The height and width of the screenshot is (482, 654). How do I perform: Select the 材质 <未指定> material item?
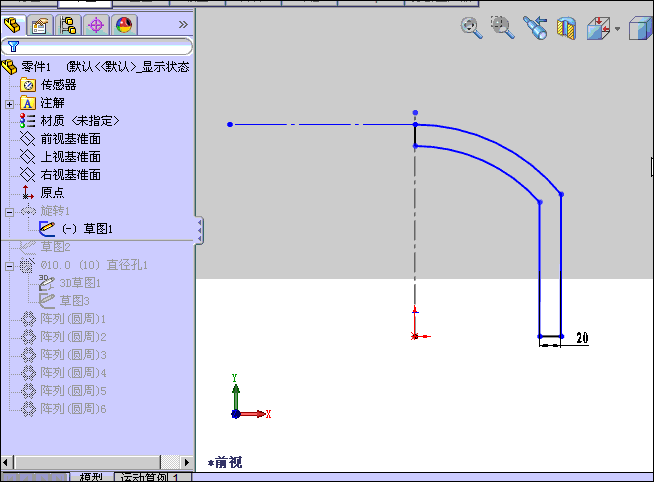(x=79, y=121)
